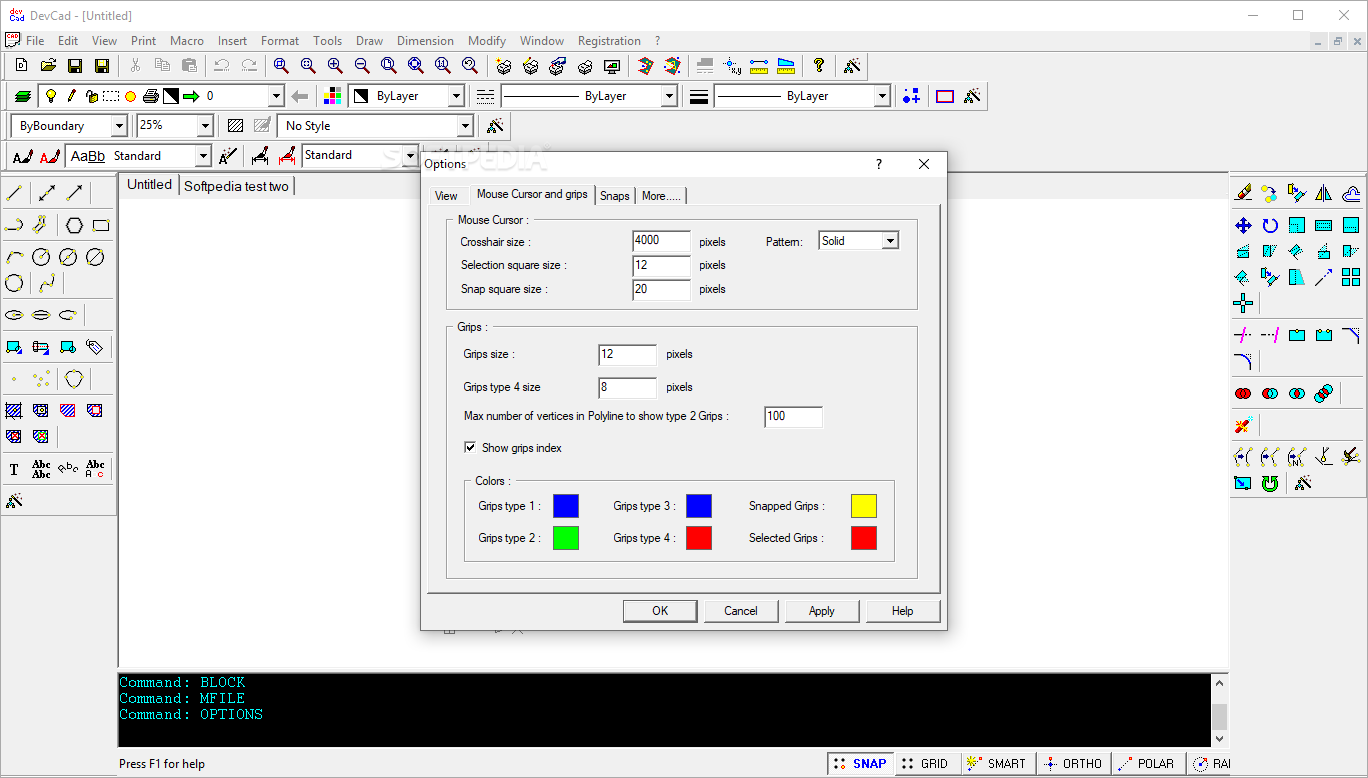The height and width of the screenshot is (778, 1368).
Task: Toggle the Show grips index checkbox
Action: (x=470, y=448)
